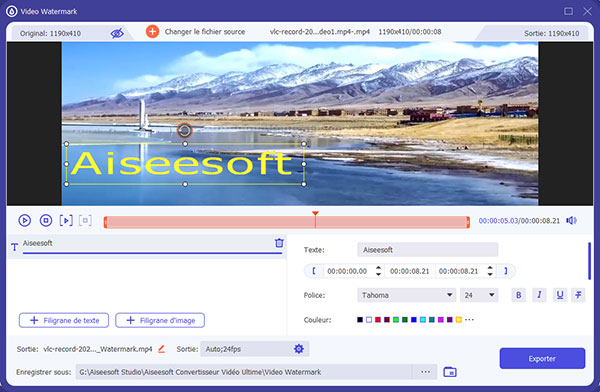
Task: Stop the video playback
Action: (46, 220)
